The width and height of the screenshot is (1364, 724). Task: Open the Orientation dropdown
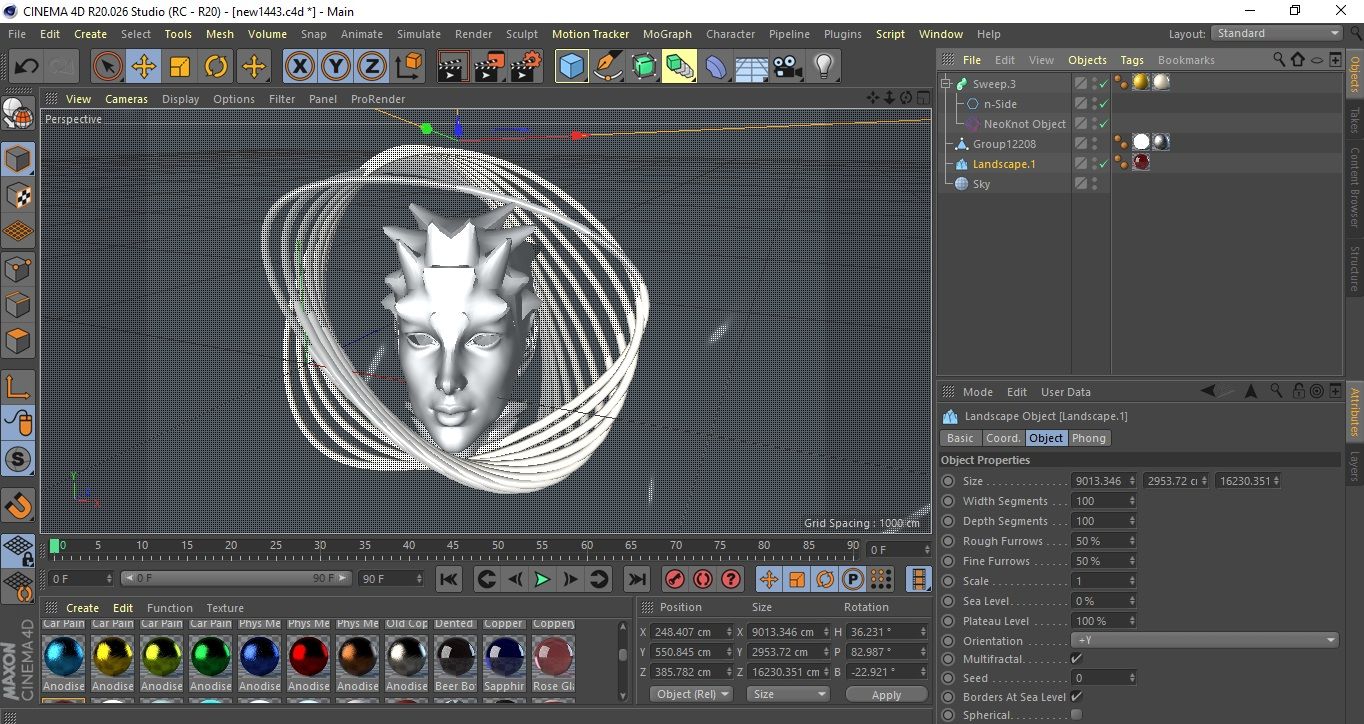click(1204, 640)
